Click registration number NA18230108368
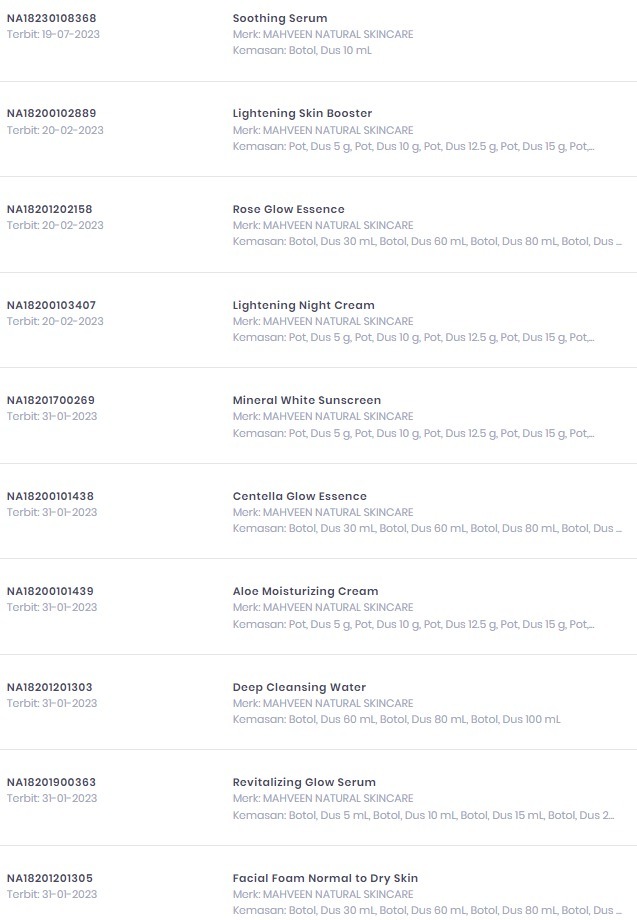Screen dimensions: 637x920 point(51,18)
